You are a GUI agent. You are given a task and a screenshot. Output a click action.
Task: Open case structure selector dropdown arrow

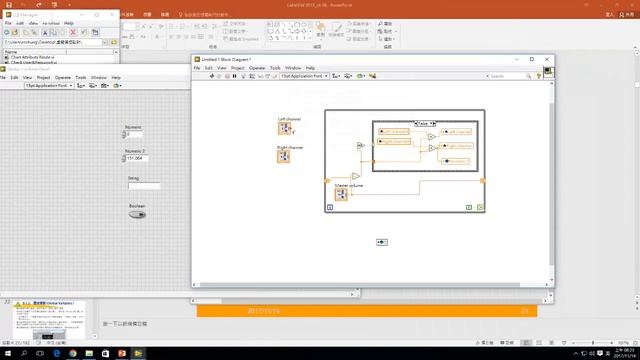(431, 123)
